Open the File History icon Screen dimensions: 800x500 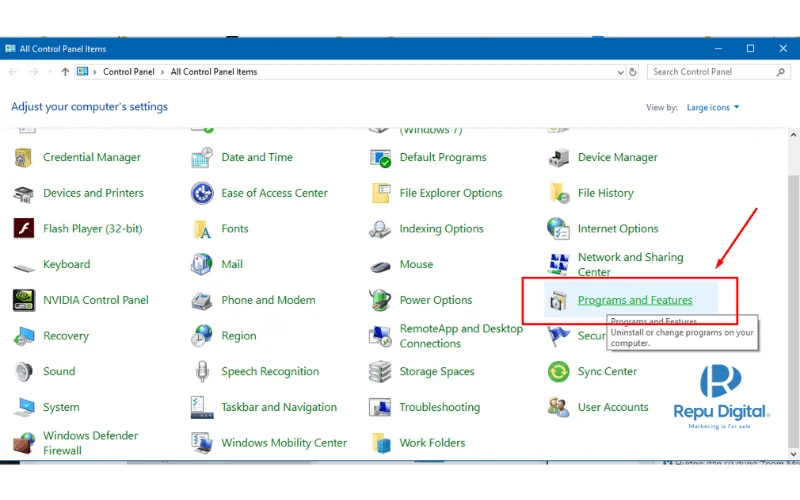[559, 193]
